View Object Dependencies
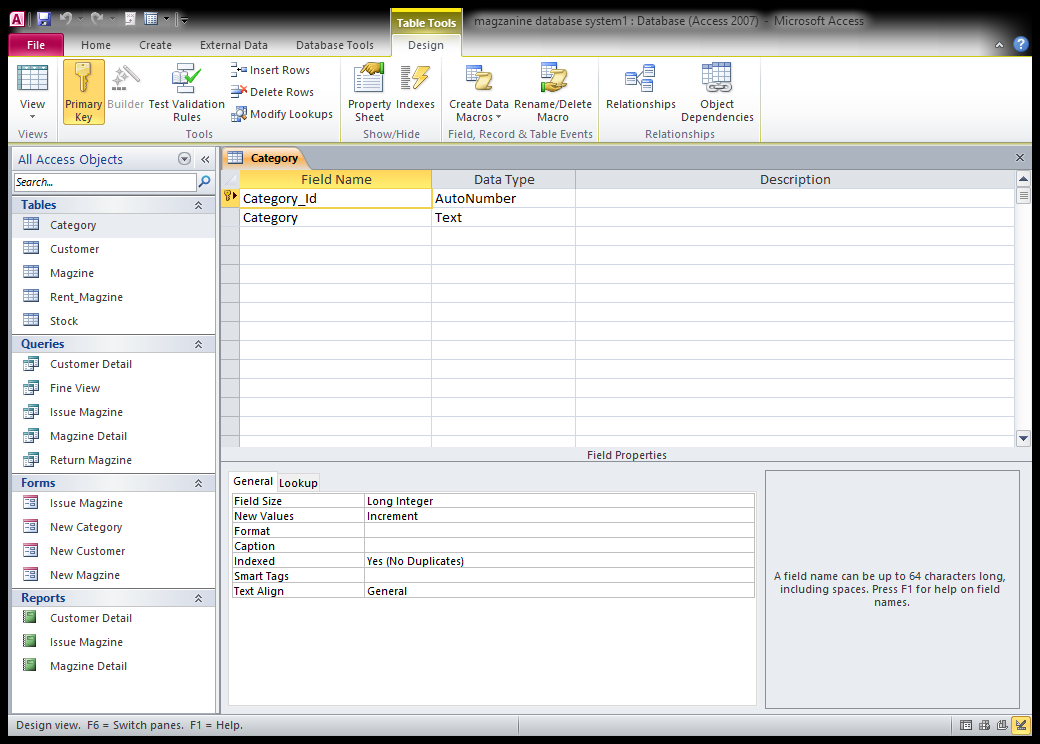This screenshot has width=1040, height=744. tap(717, 92)
